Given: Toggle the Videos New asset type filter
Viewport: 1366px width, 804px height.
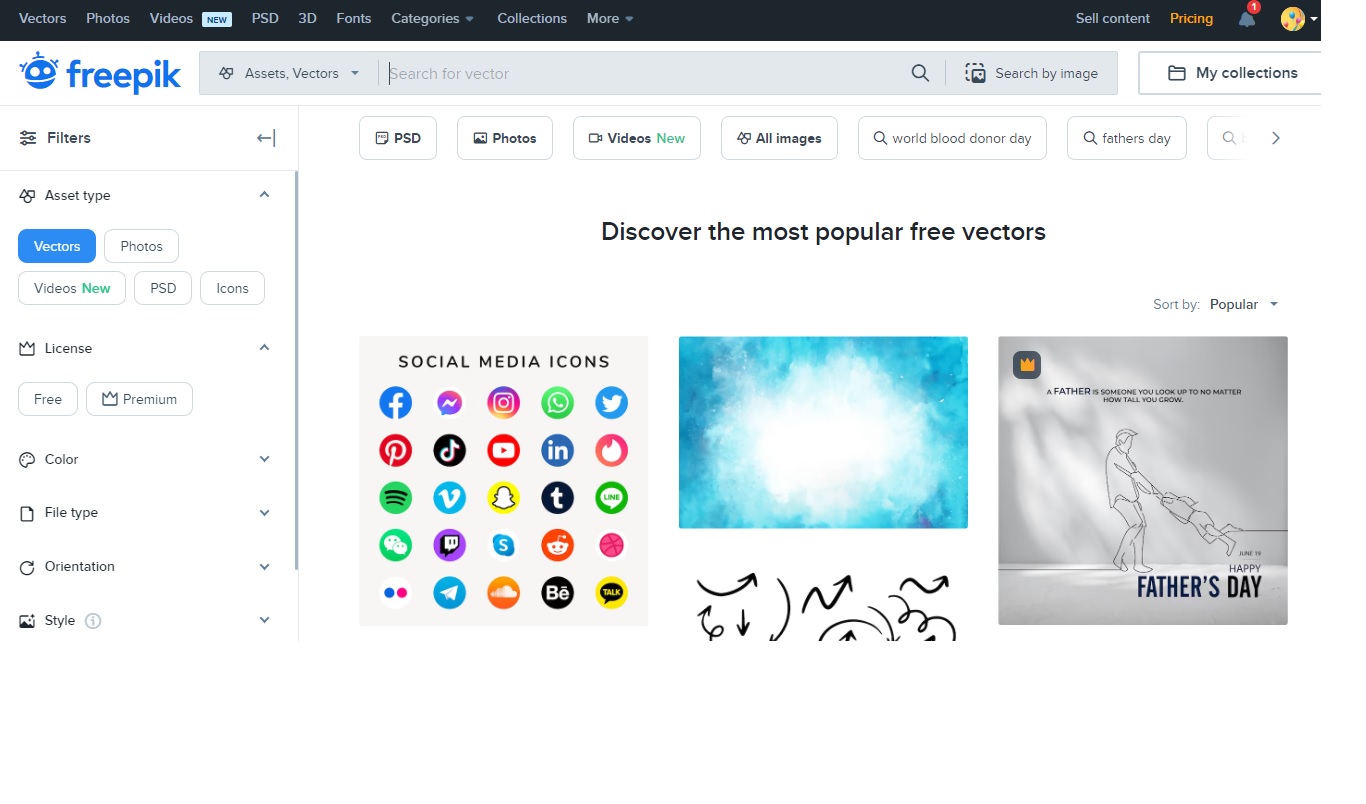Looking at the screenshot, I should (x=72, y=288).
